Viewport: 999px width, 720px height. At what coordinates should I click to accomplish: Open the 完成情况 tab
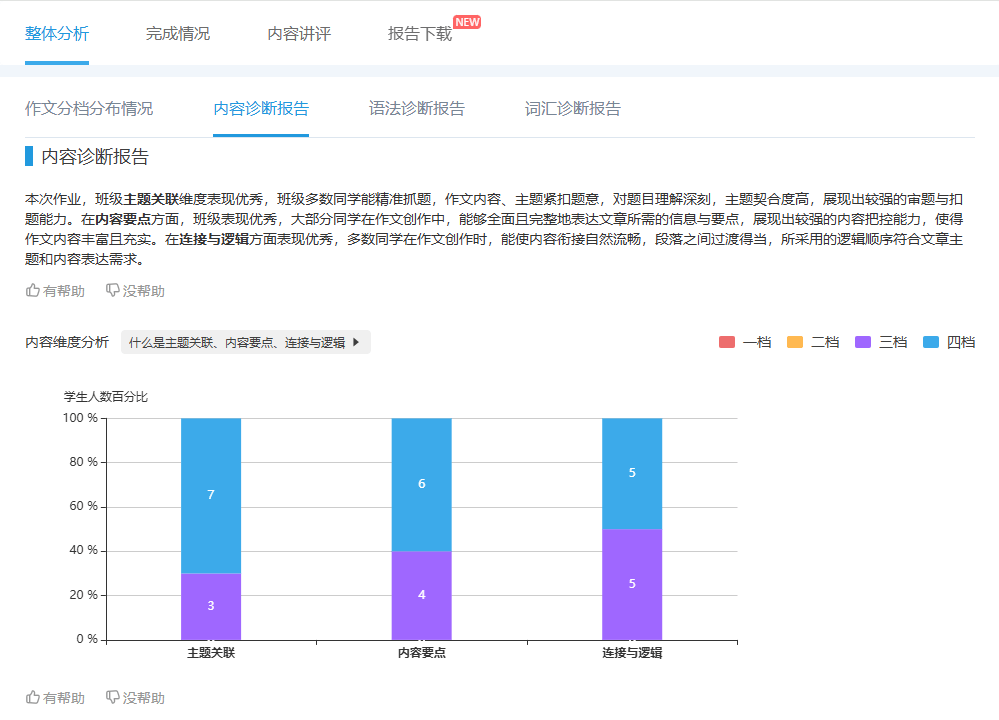click(x=178, y=34)
